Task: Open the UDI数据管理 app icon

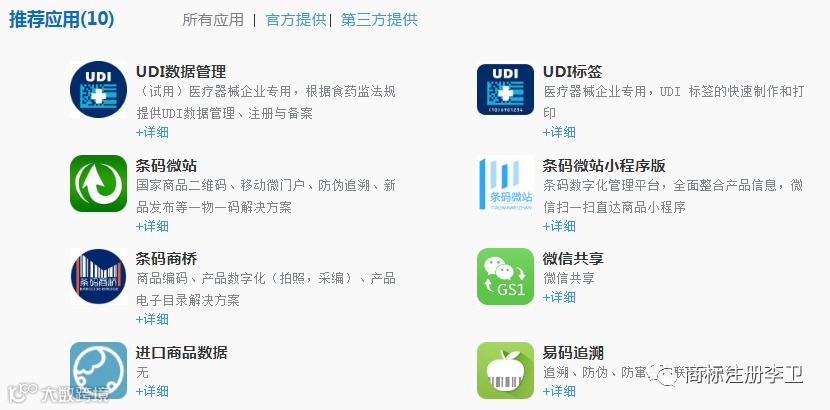Action: coord(98,89)
